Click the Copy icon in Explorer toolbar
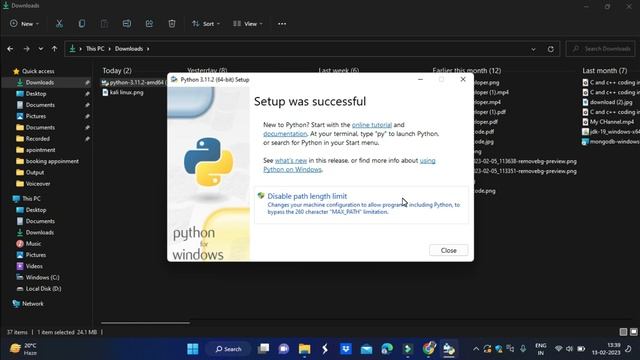 coord(82,24)
